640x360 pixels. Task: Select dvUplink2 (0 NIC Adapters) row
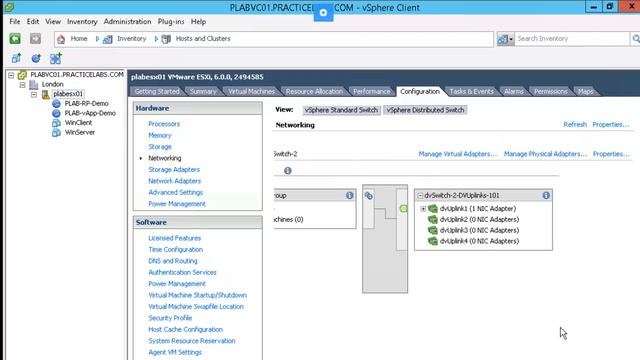click(479, 220)
